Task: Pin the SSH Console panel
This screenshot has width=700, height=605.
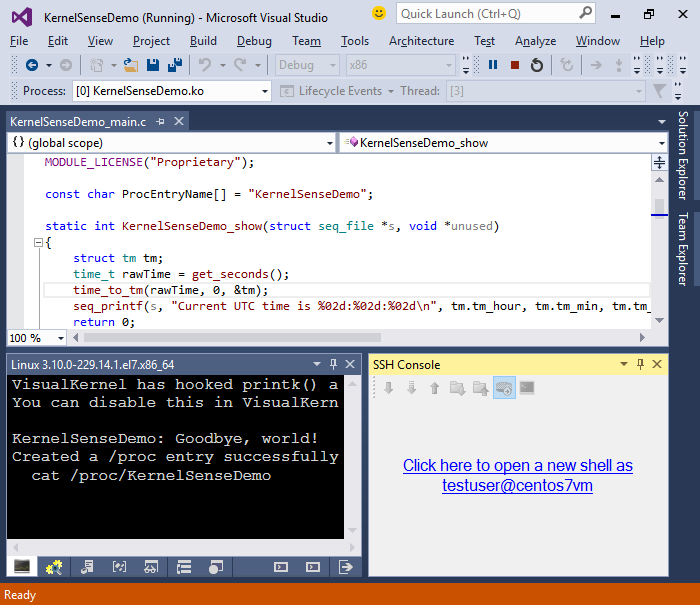Action: [x=640, y=364]
